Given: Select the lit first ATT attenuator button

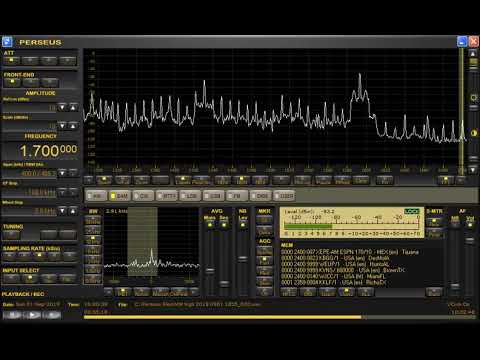Looking at the screenshot, I should pos(12,61).
